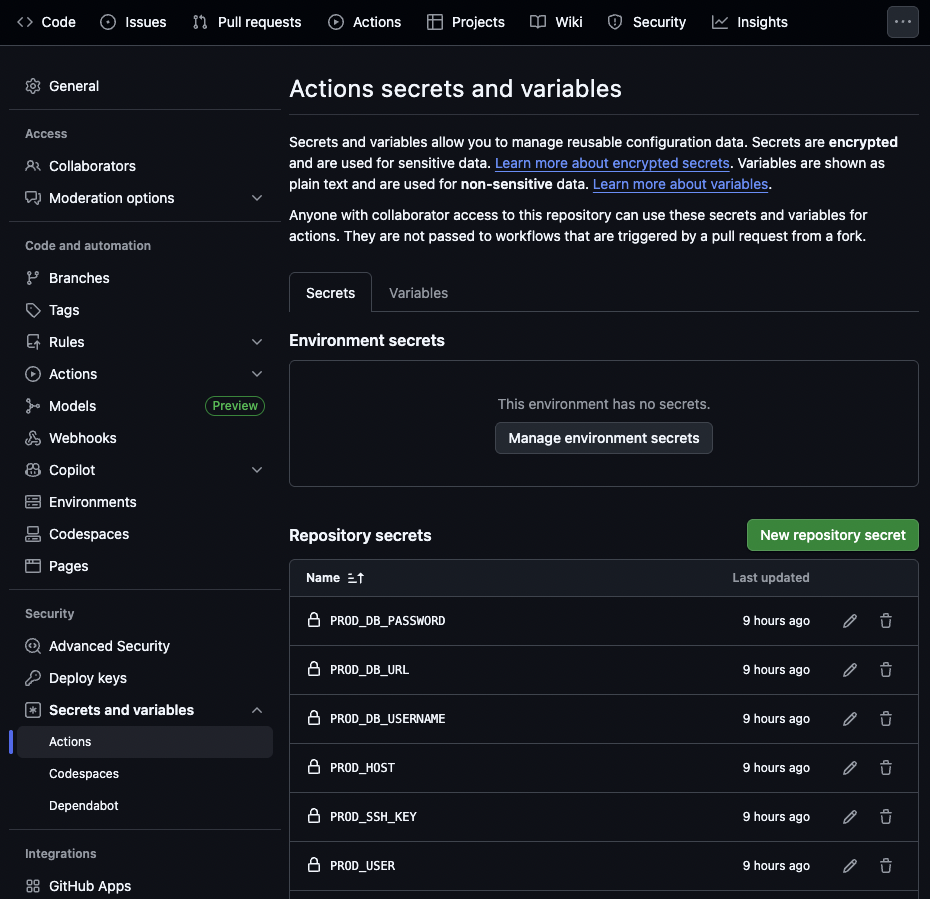Open the Wiki tab
The height and width of the screenshot is (899, 930).
(x=556, y=22)
